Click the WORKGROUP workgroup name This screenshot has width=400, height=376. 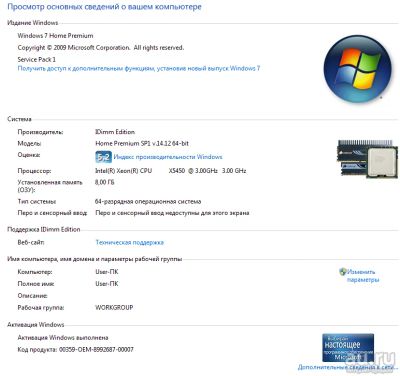pyautogui.click(x=114, y=307)
